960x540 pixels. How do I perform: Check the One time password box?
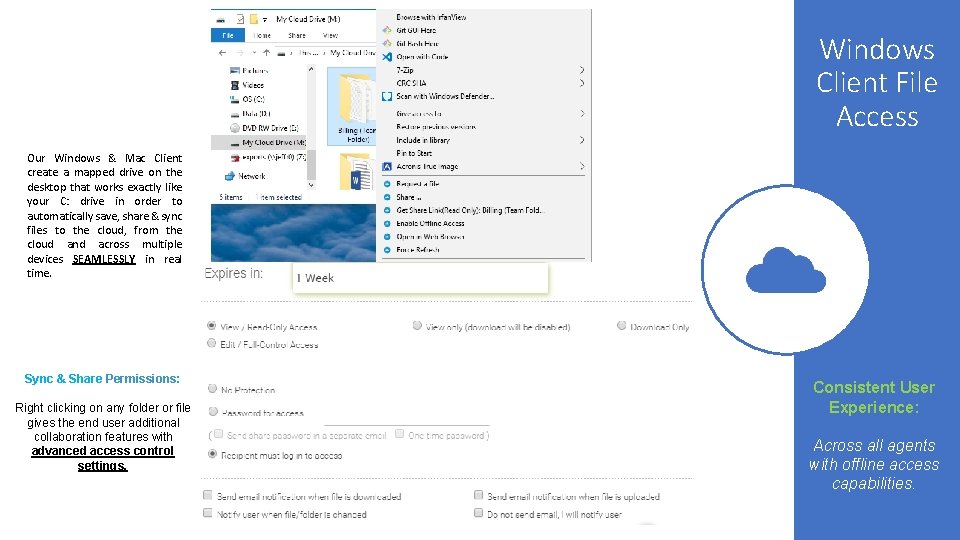pyautogui.click(x=399, y=433)
